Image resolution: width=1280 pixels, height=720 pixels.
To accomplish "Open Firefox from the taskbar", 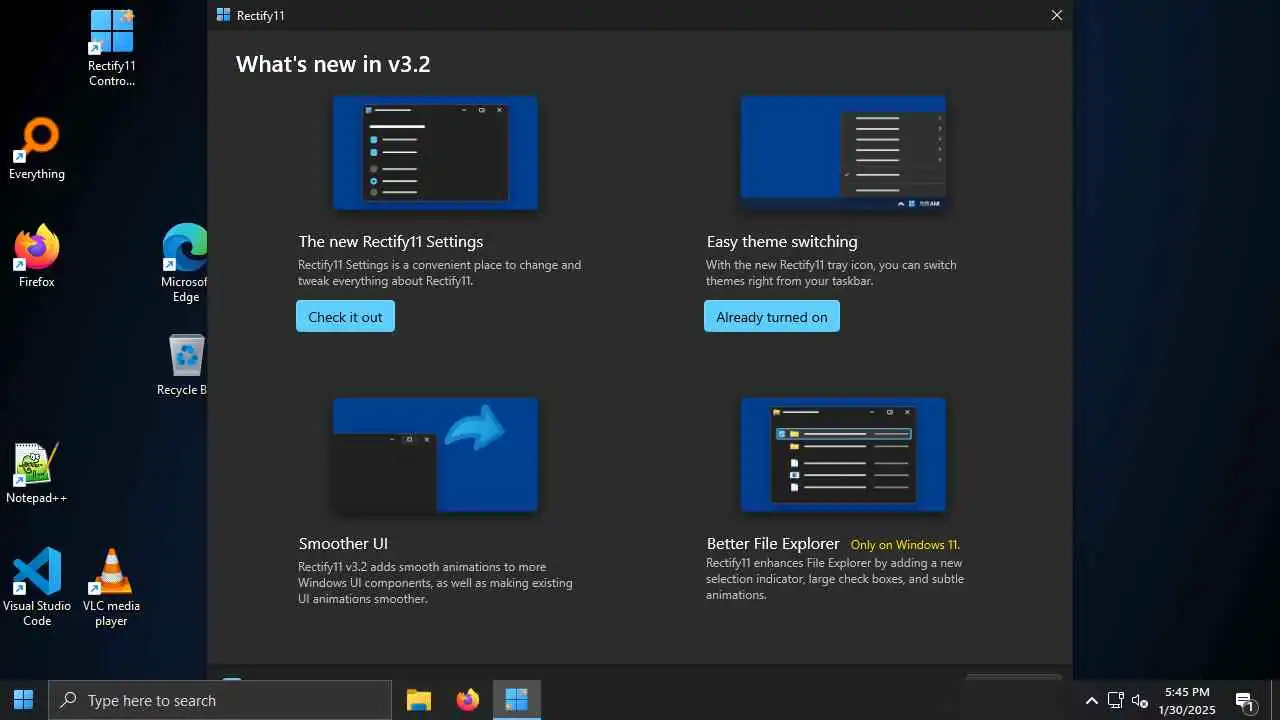I will click(x=467, y=700).
